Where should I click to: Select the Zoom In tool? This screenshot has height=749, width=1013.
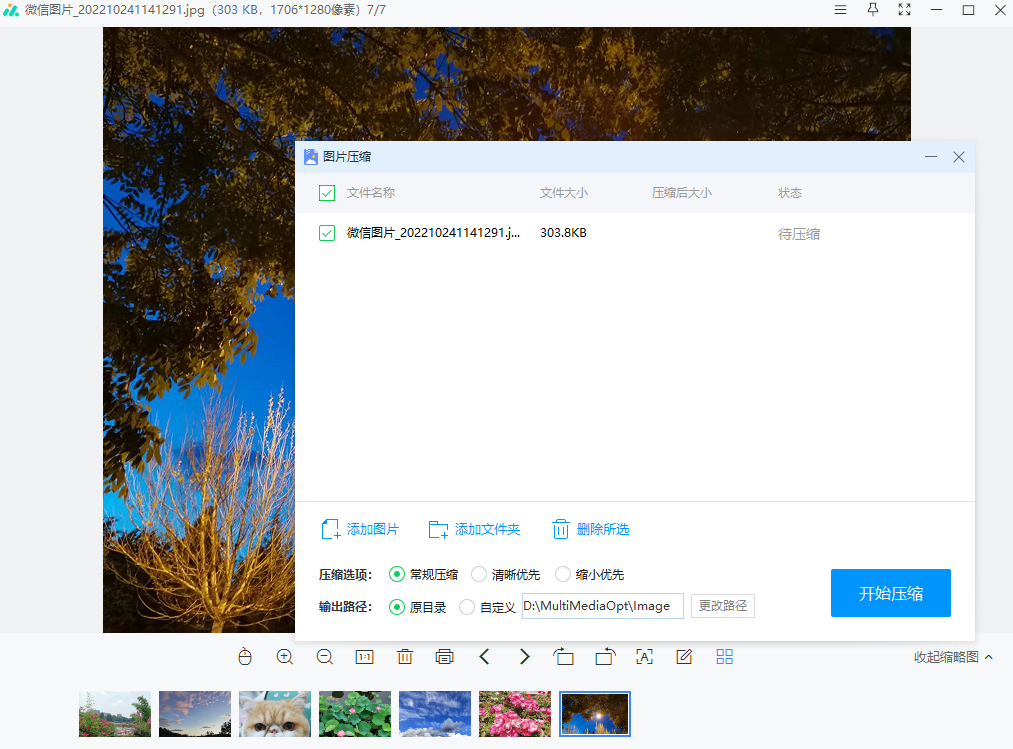click(285, 657)
